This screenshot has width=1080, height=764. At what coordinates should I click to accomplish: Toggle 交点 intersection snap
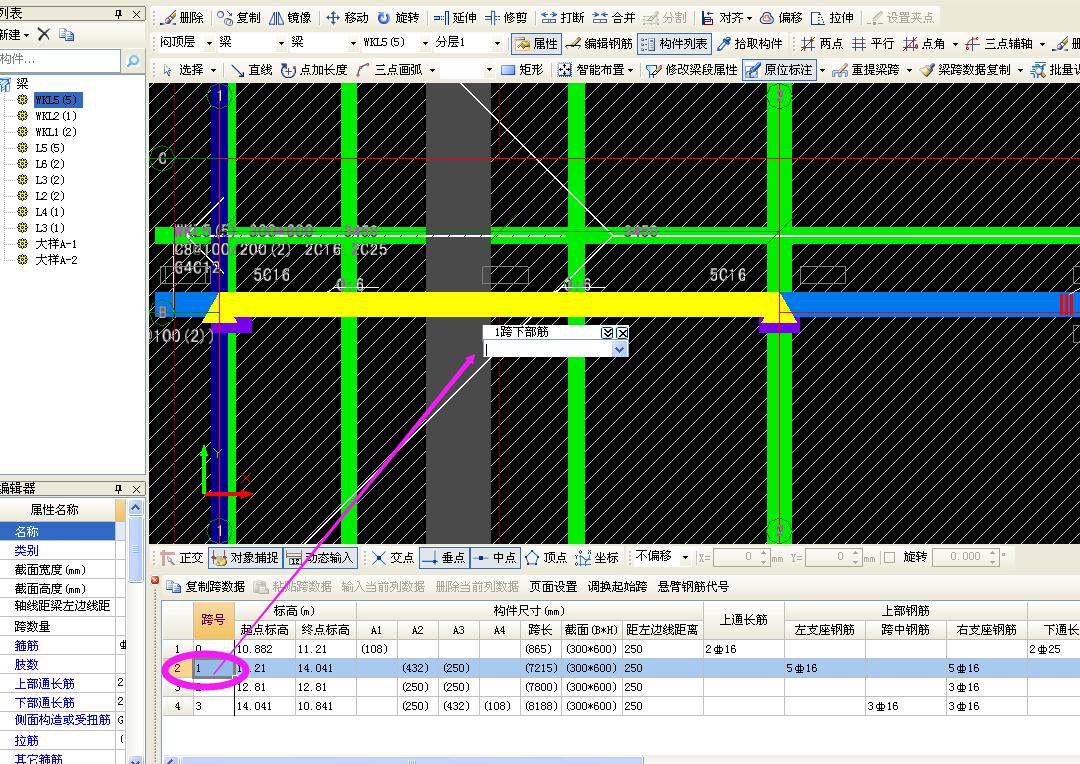[393, 557]
